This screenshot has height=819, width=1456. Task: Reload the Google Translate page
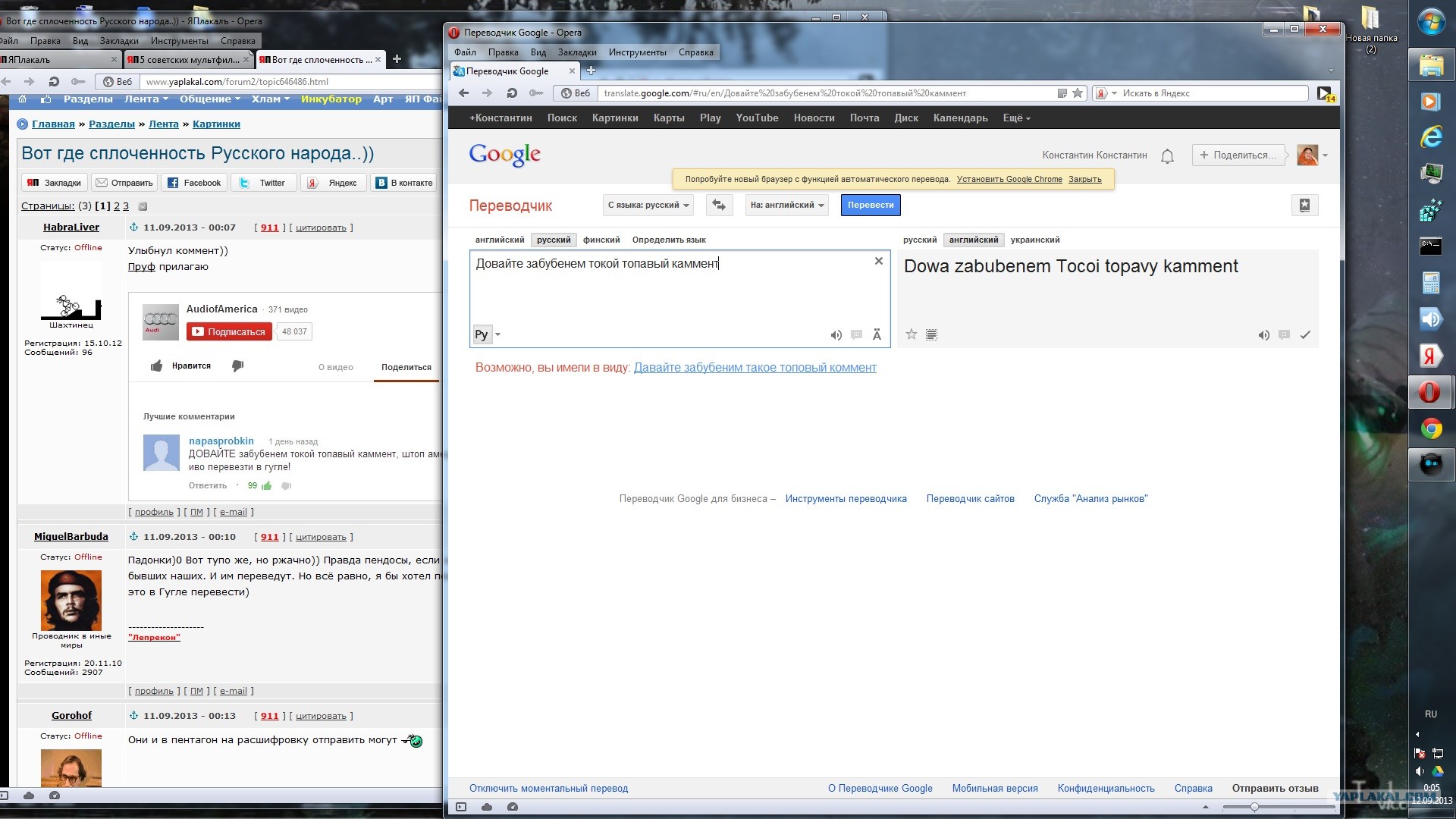(512, 93)
